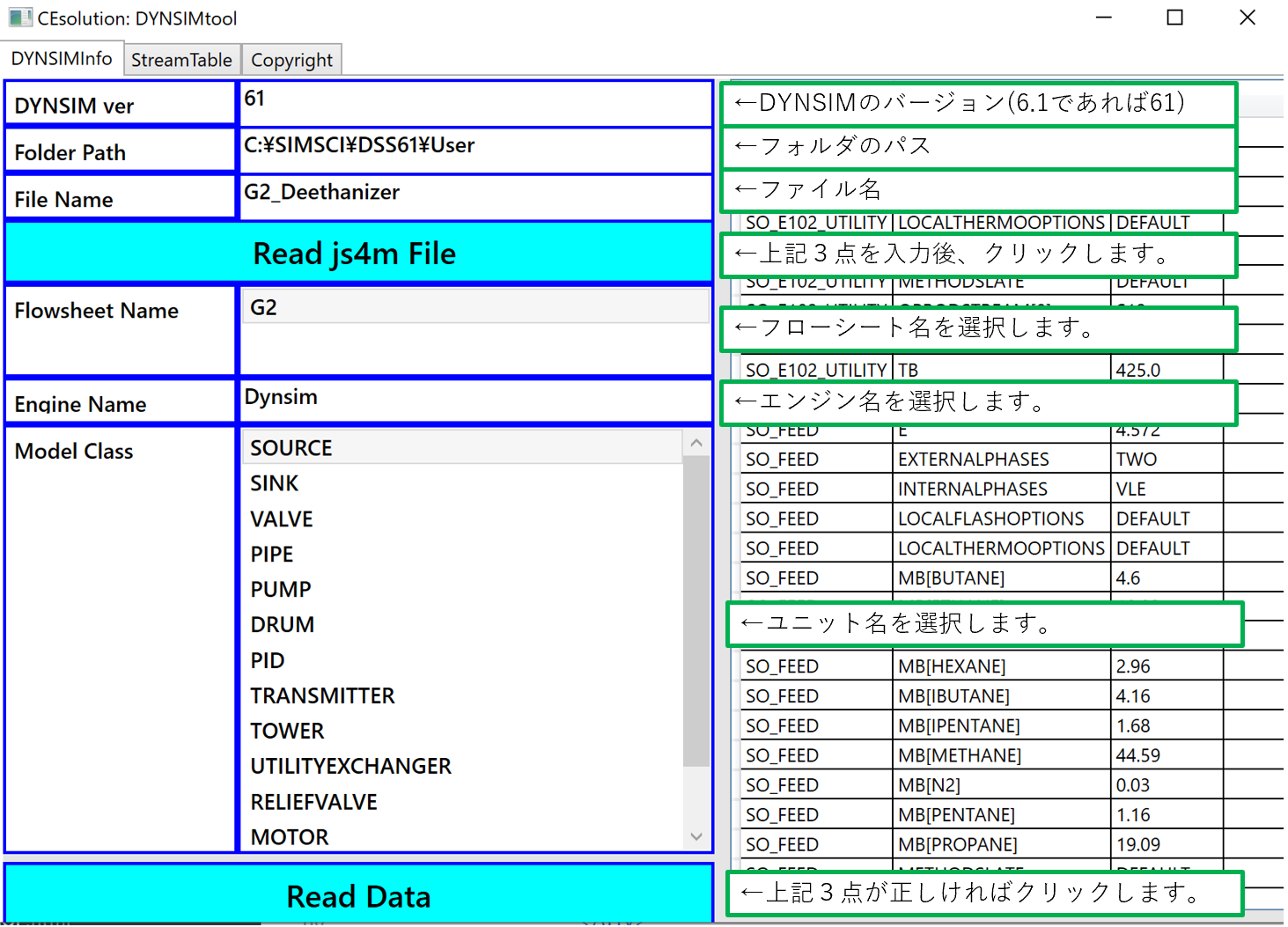1288x927 pixels.
Task: Click the MB[PROPANE] table cell
Action: point(1001,844)
